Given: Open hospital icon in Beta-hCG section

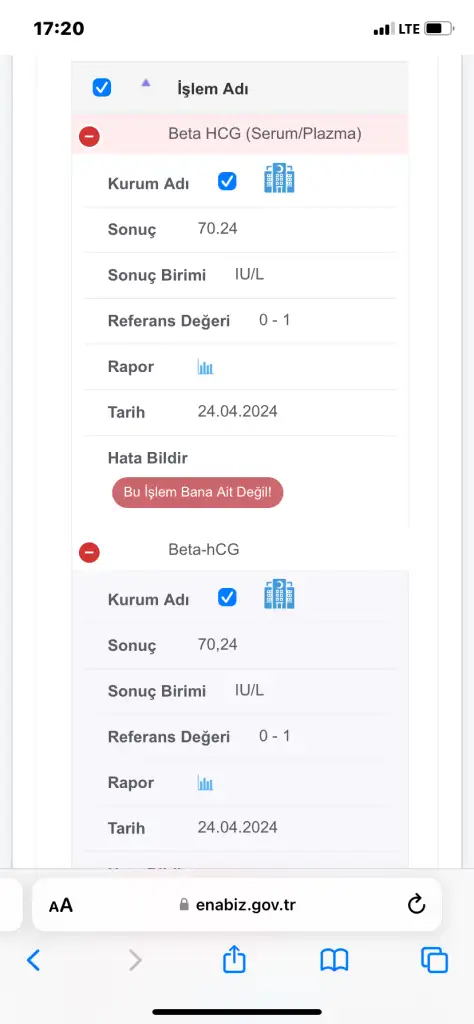Looking at the screenshot, I should click(x=279, y=594).
